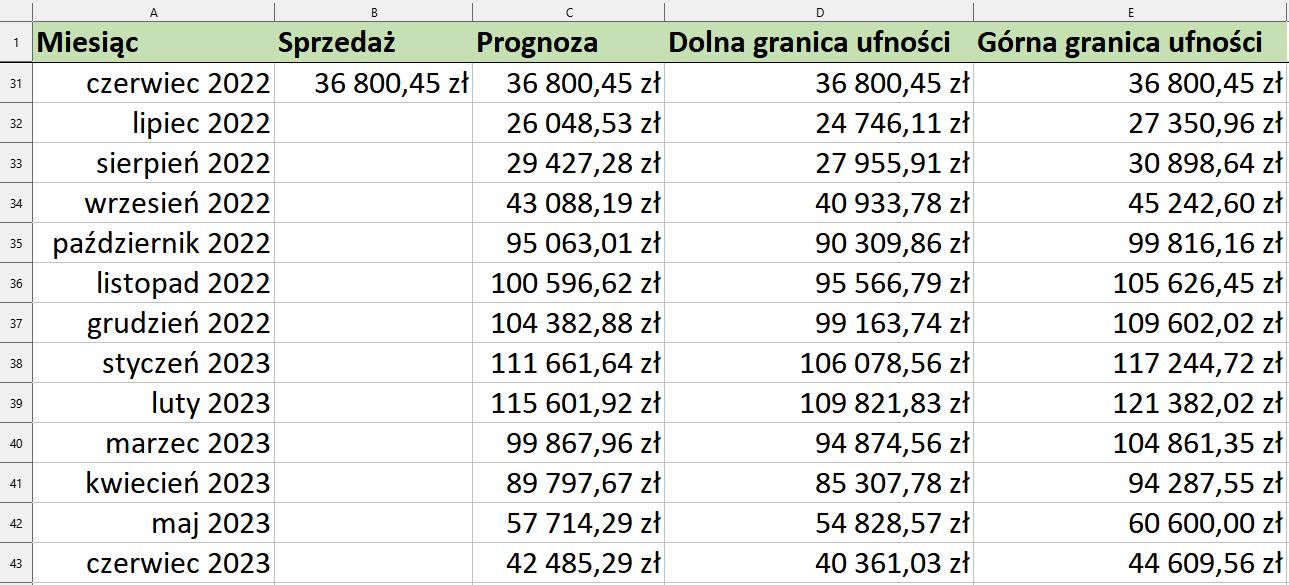The image size is (1289, 585).
Task: Select row 31 header
Action: [x=16, y=83]
